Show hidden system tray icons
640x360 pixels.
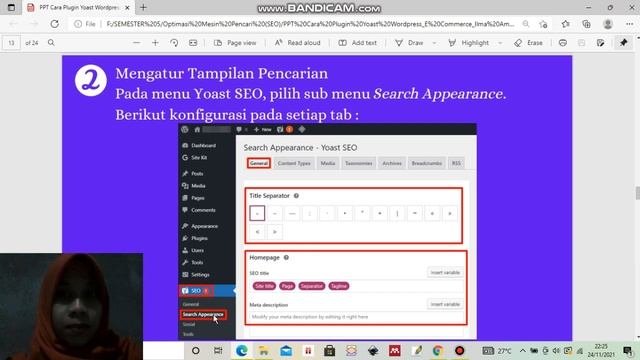[522, 351]
